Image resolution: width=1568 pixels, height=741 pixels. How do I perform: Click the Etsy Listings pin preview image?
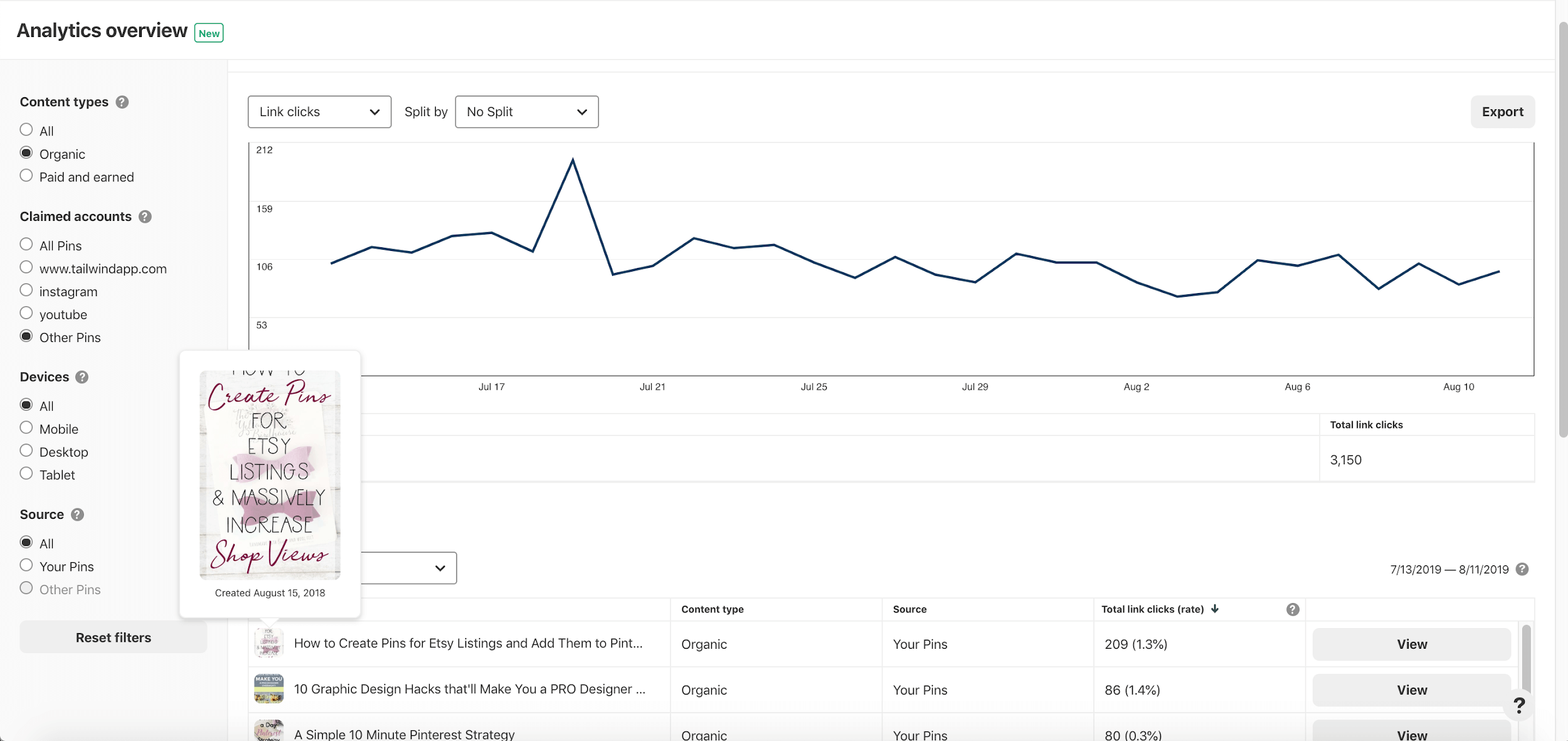(x=270, y=475)
